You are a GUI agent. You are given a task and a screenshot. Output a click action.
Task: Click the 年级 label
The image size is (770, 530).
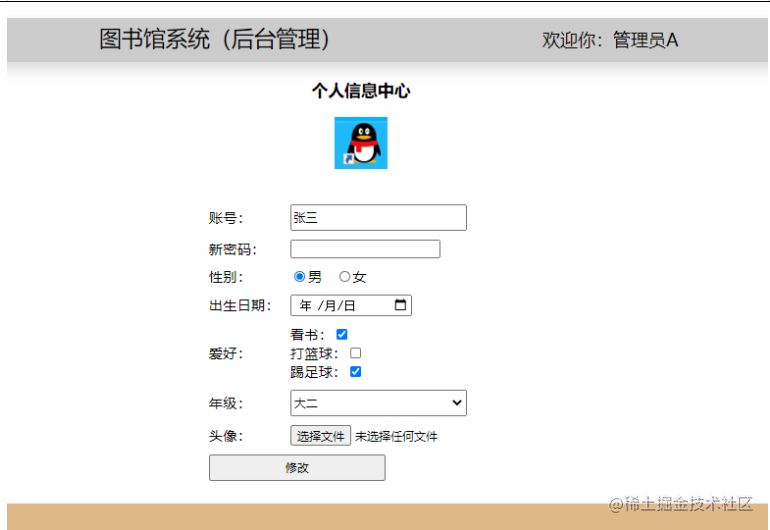[226, 404]
